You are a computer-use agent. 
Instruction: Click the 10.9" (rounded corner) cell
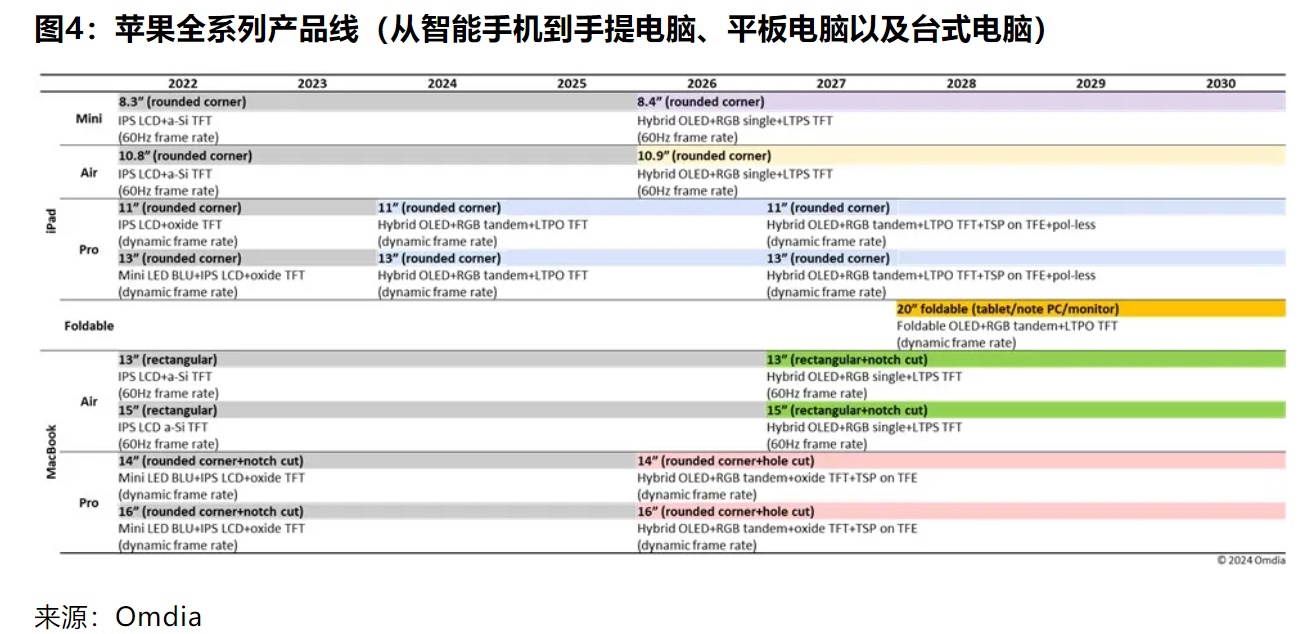[x=961, y=156]
